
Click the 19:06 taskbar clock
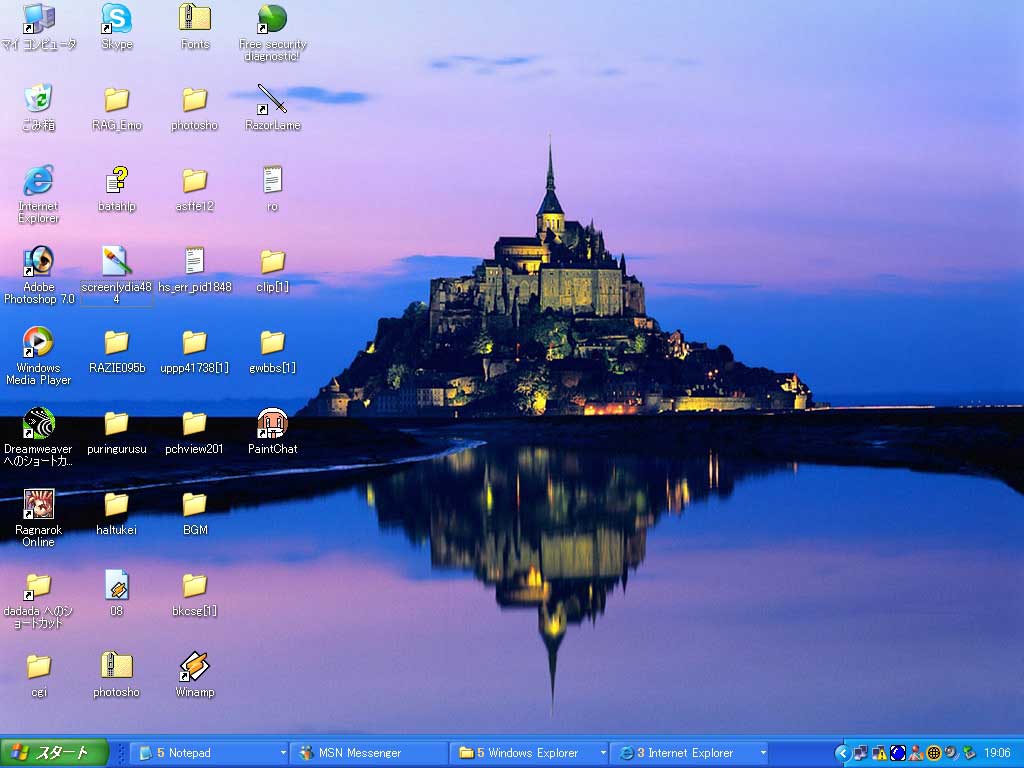click(997, 753)
